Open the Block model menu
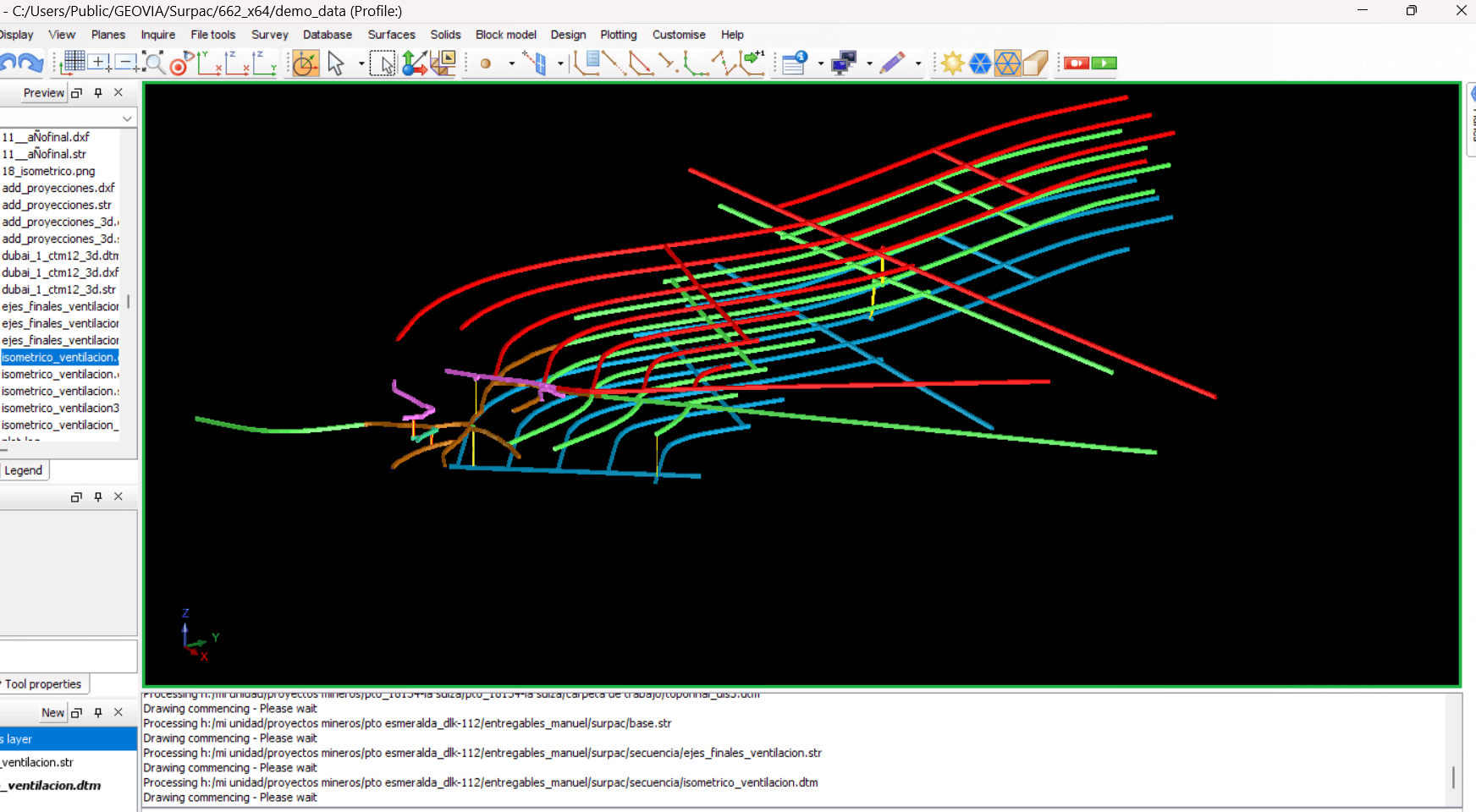This screenshot has width=1476, height=812. [x=505, y=35]
